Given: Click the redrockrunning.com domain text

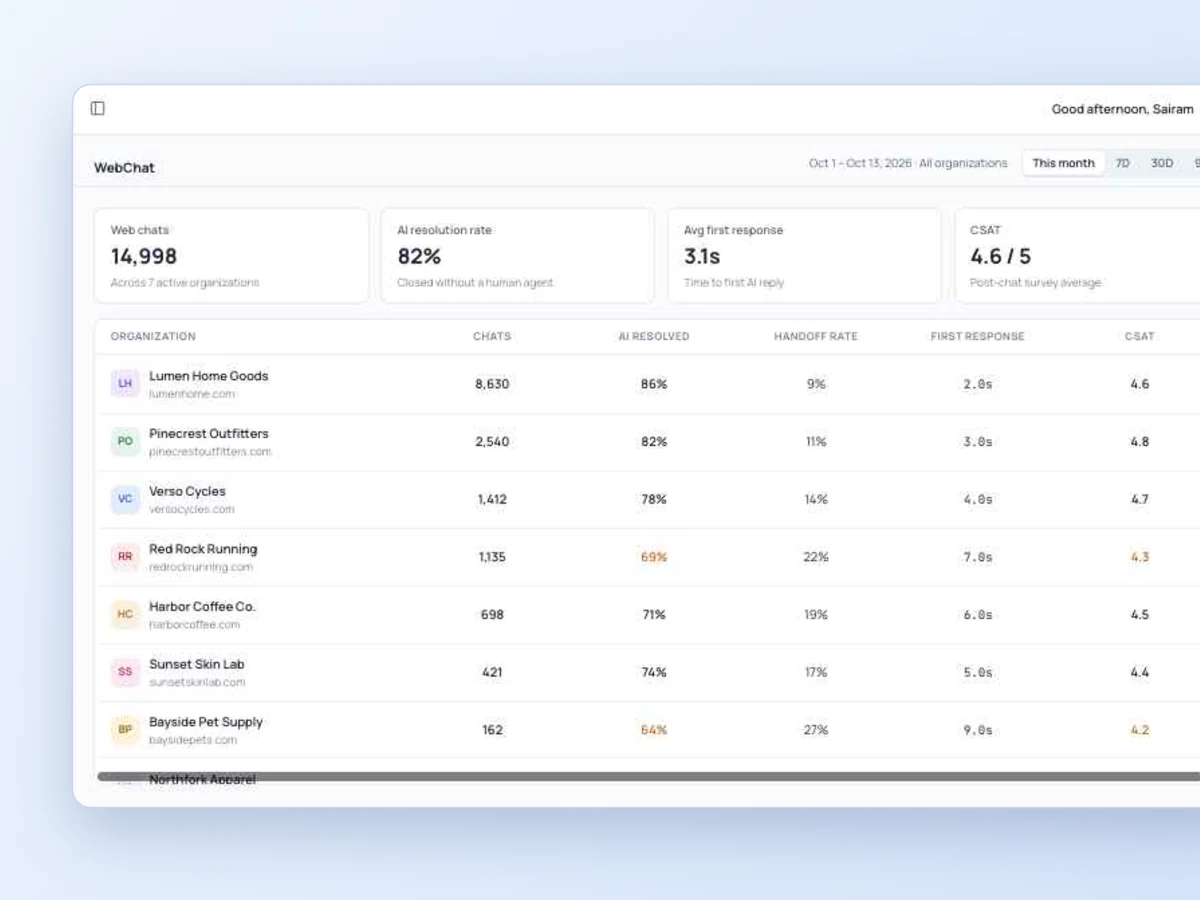Looking at the screenshot, I should [x=201, y=567].
